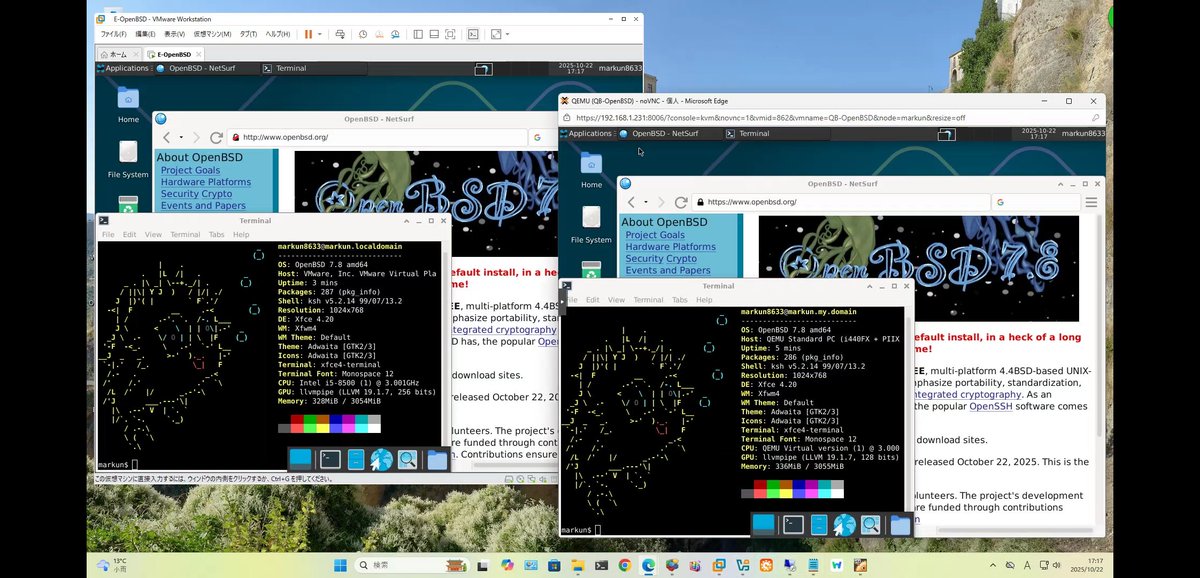The height and width of the screenshot is (578, 1200).
Task: Select the E-OpenBSD tab in VMware
Action: click(x=174, y=54)
